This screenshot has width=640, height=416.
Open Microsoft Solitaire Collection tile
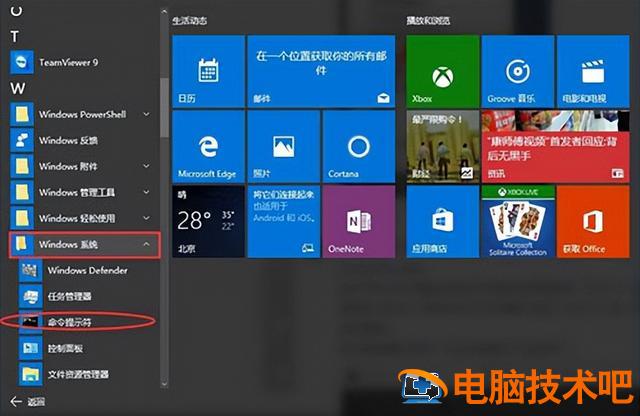518,222
